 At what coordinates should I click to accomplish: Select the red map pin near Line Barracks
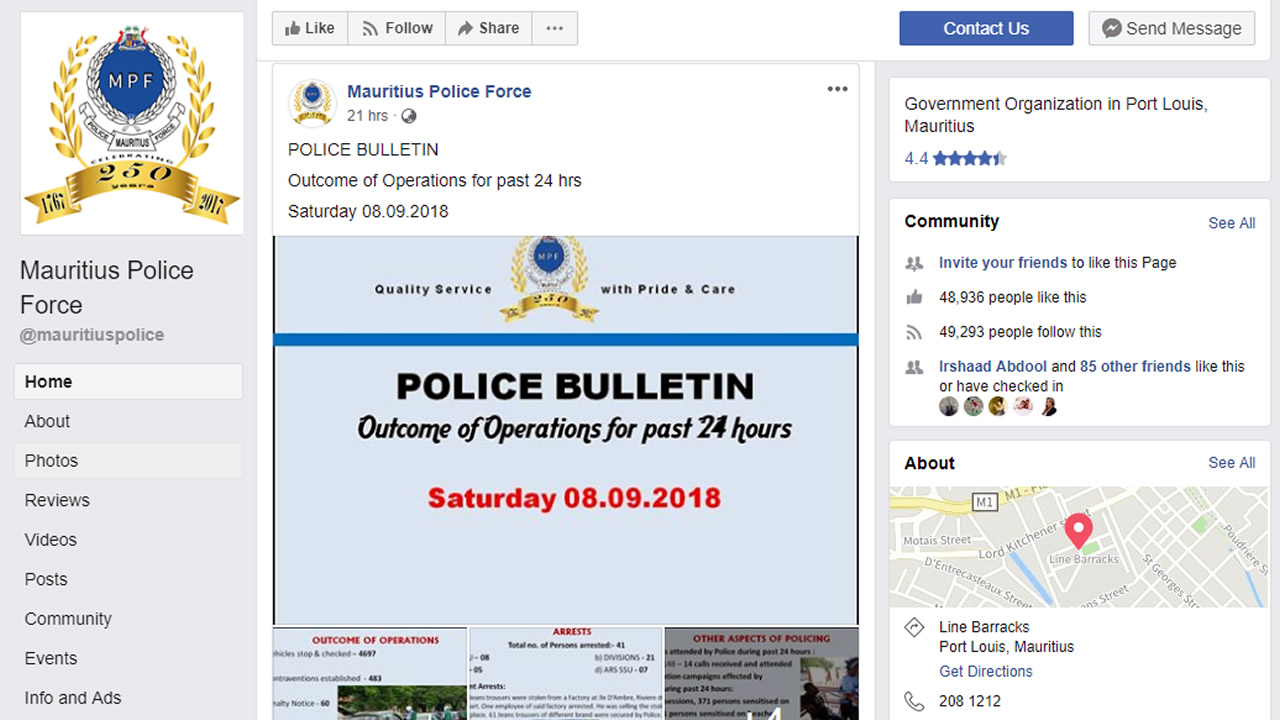1078,530
